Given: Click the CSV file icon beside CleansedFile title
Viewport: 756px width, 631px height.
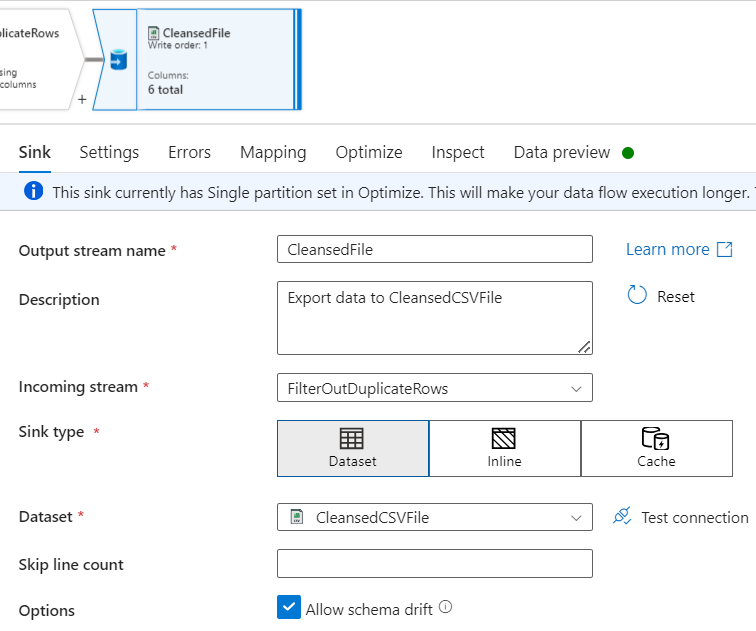Looking at the screenshot, I should coord(153,33).
